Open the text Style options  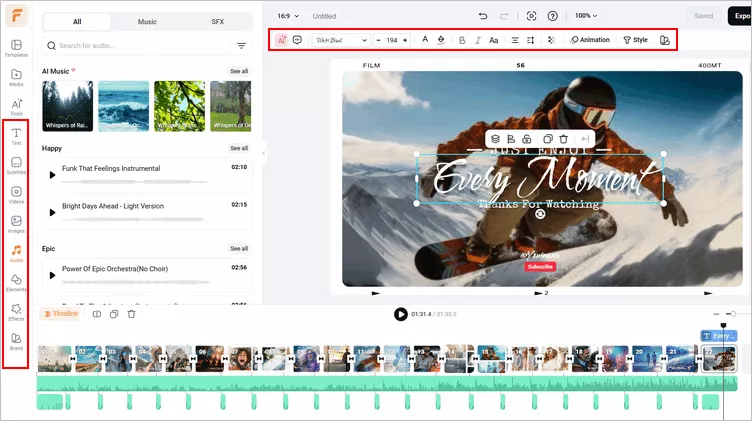[x=635, y=40]
